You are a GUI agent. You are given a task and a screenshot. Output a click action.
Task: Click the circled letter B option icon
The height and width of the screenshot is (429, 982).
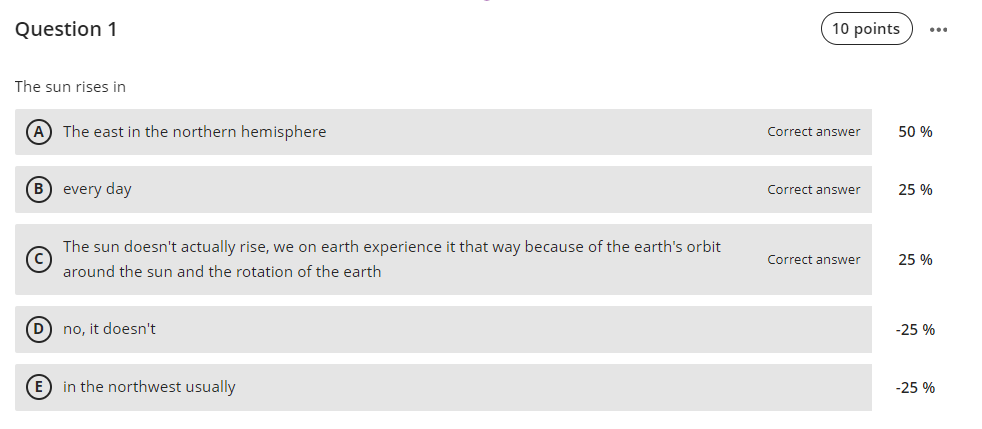point(38,189)
